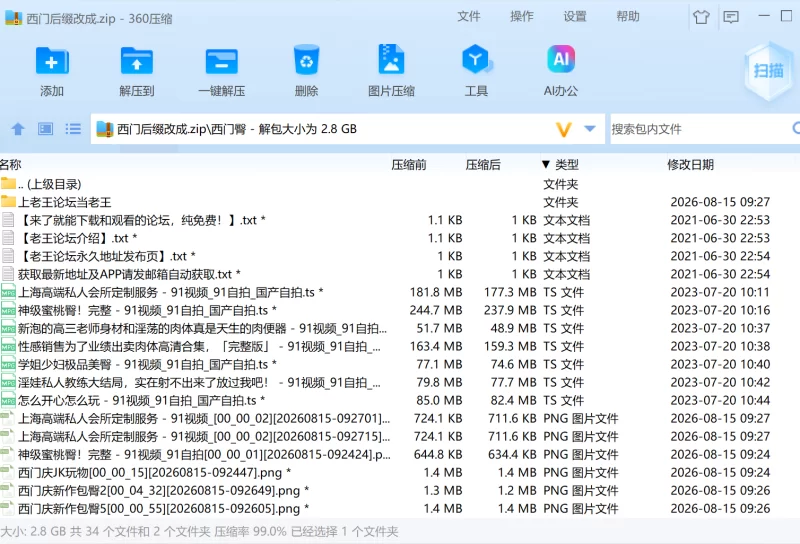Toggle sort order on the 类型 column arrow
800x544 pixels.
point(545,164)
